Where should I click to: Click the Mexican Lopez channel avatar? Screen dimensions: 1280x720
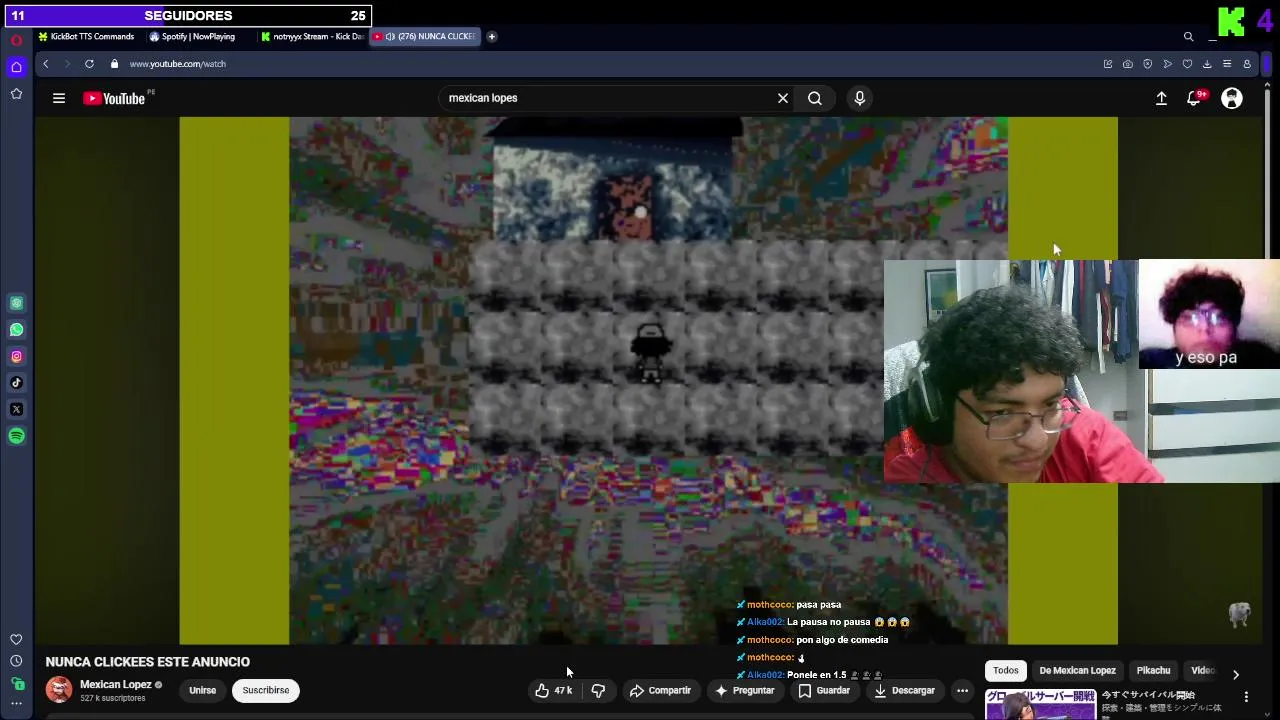pyautogui.click(x=59, y=690)
